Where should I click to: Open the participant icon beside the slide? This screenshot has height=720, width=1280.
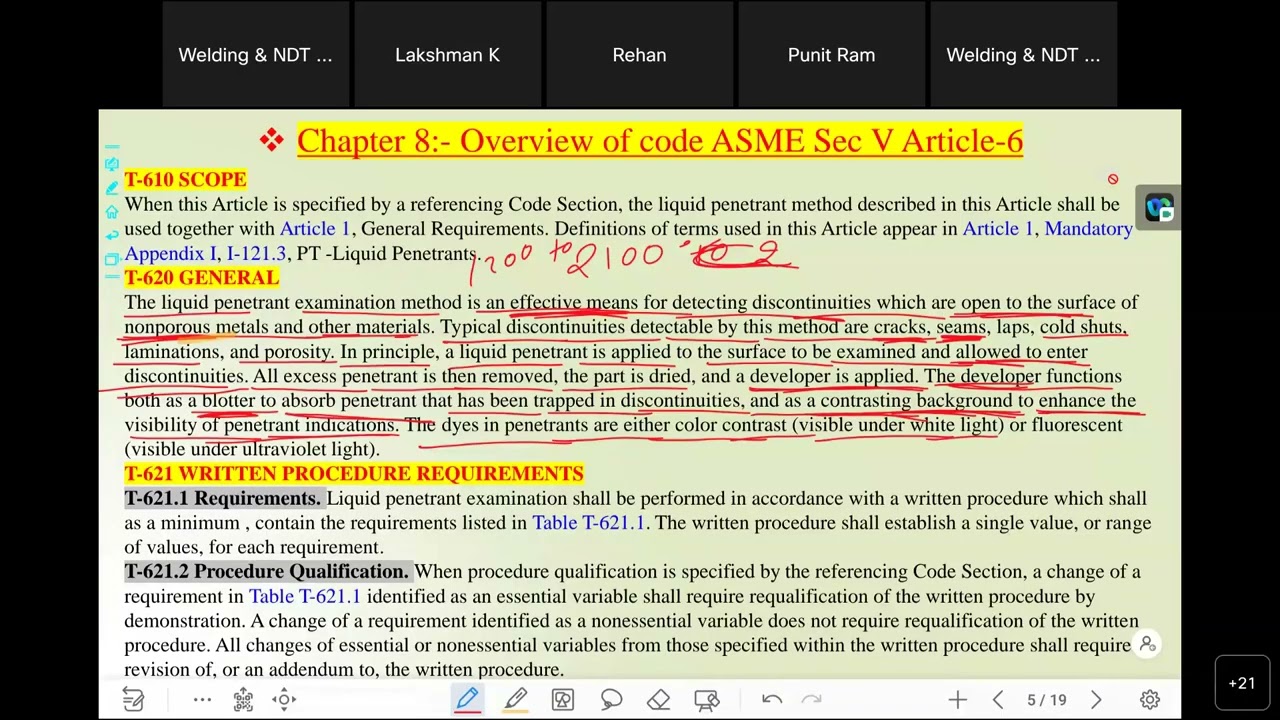(1148, 645)
